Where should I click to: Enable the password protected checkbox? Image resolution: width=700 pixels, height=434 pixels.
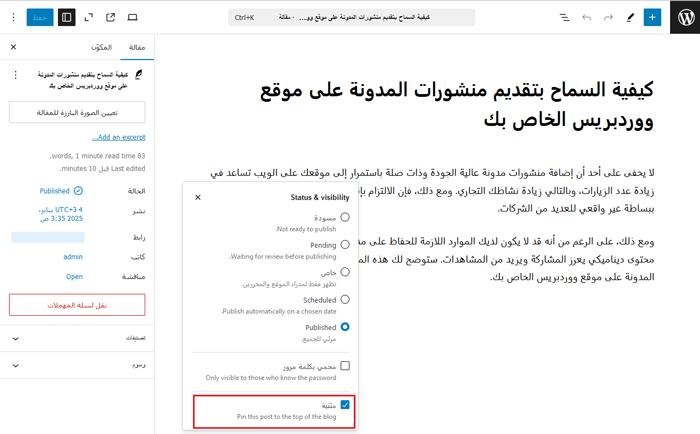[x=345, y=366]
